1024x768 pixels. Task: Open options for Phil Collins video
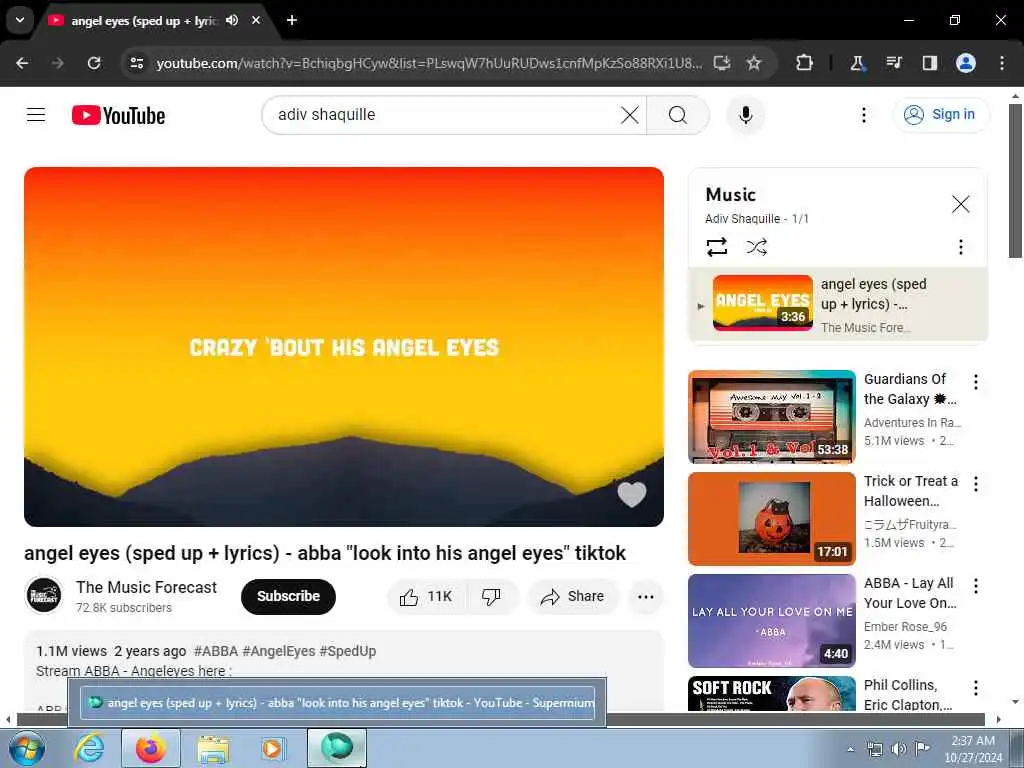(976, 688)
